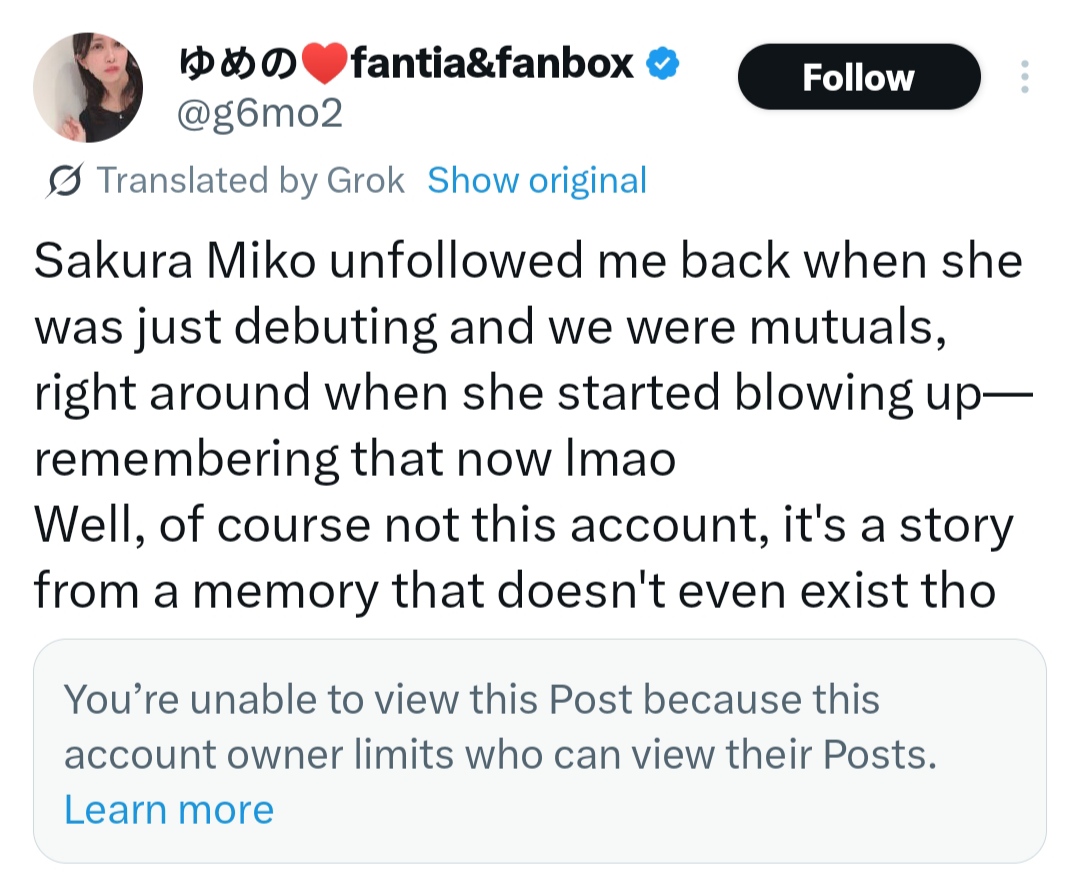
Task: Open the three-dot more options menu
Action: [x=1023, y=77]
